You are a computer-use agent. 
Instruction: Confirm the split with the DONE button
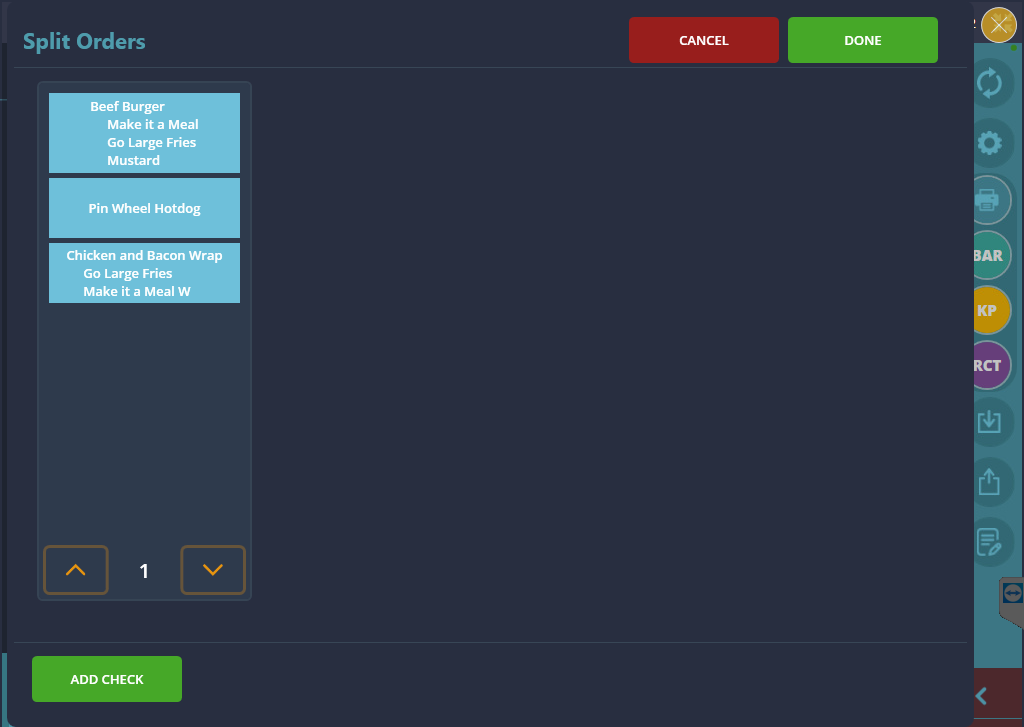pyautogui.click(x=863, y=40)
